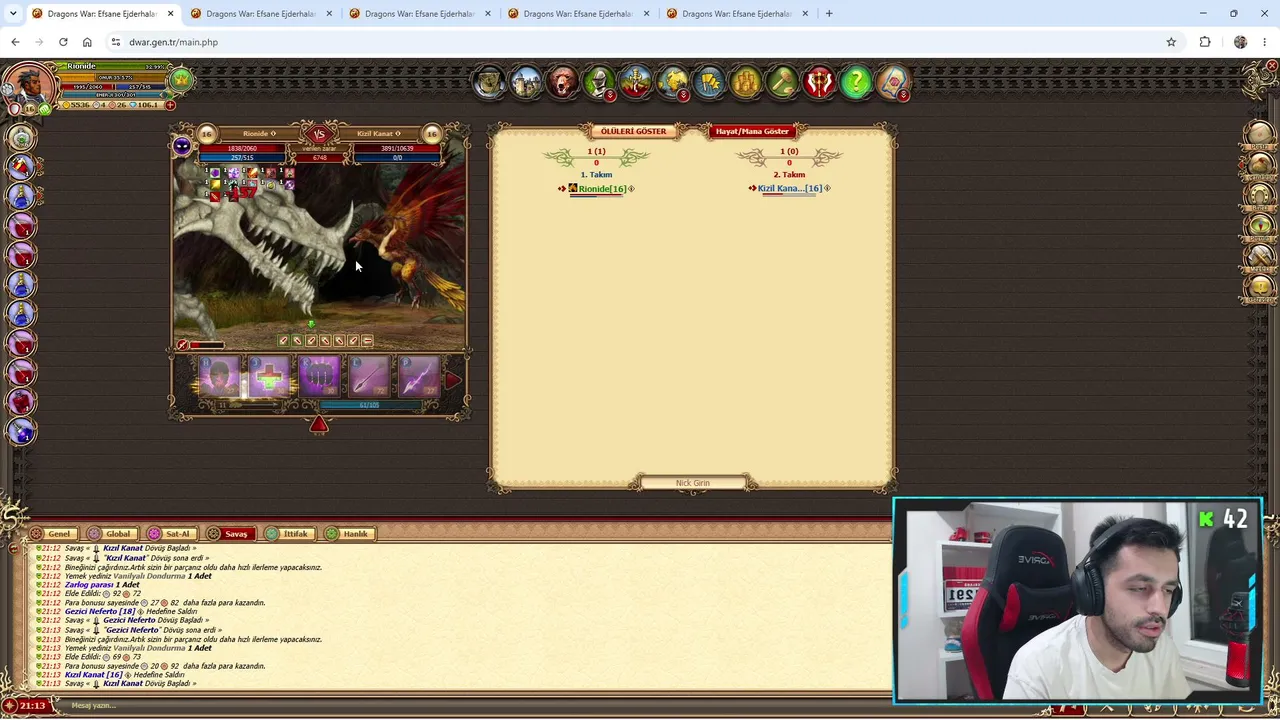
Task: Switch to the Sat-Al chat tab
Action: click(x=171, y=534)
